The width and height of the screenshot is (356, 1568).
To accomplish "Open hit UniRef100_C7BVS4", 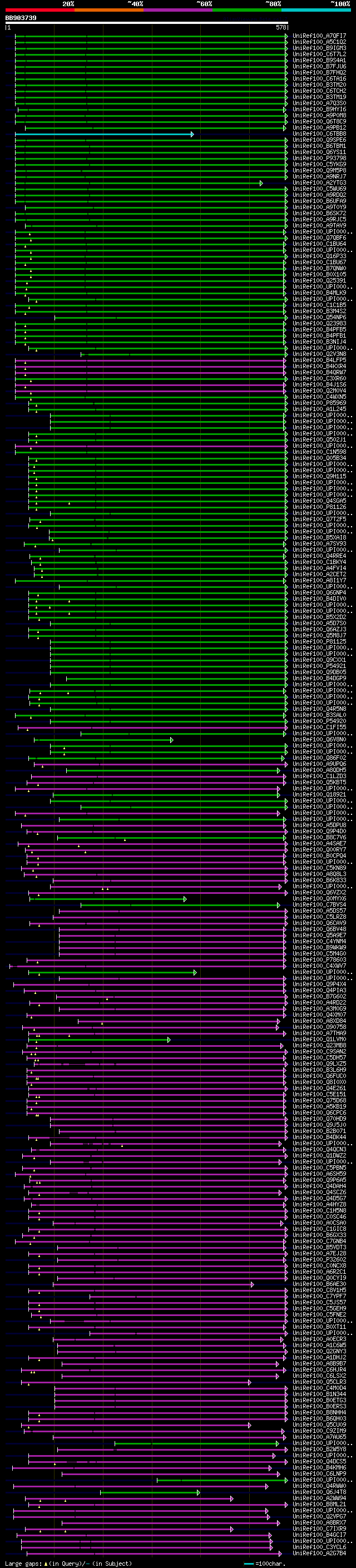I will click(319, 904).
